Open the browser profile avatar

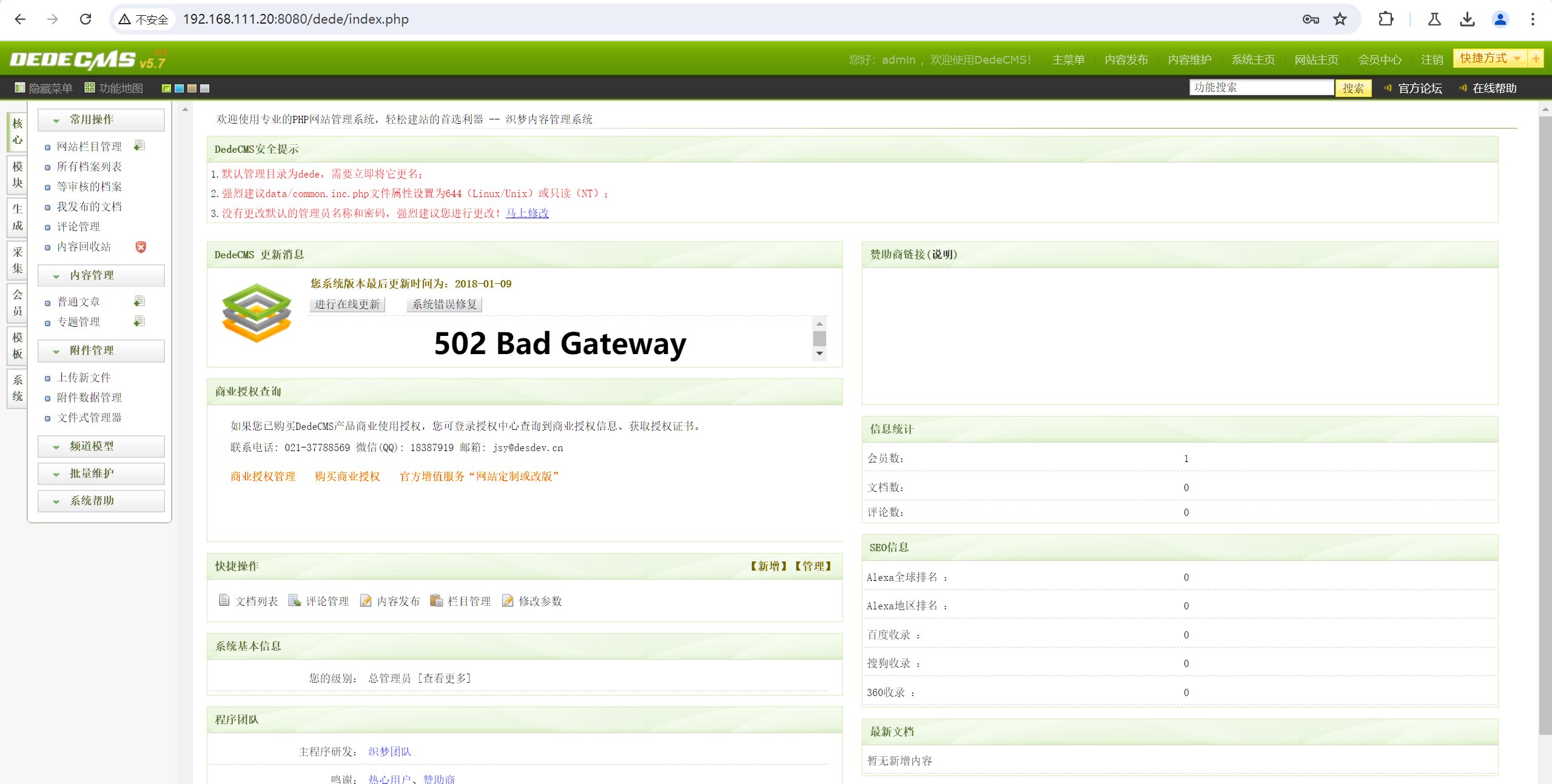[1500, 19]
